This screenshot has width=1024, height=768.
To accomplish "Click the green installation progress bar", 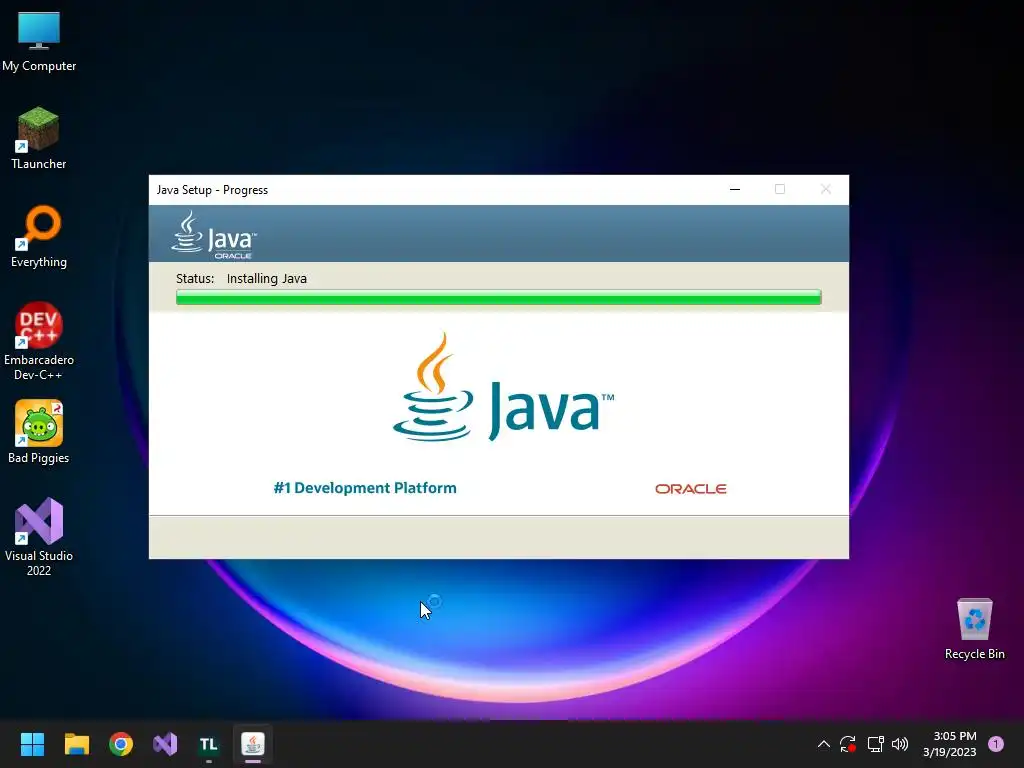I will click(x=498, y=297).
